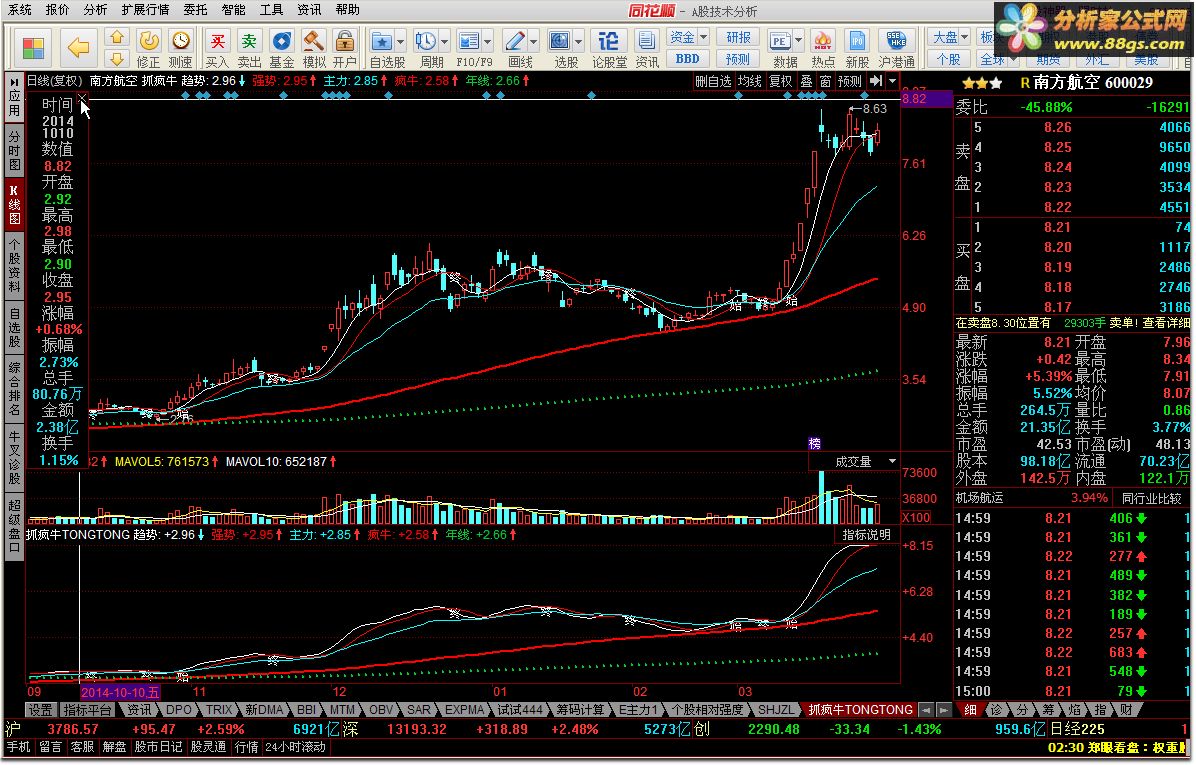Click the 周期 period clock icon
This screenshot has width=1196, height=765.
tap(426, 41)
